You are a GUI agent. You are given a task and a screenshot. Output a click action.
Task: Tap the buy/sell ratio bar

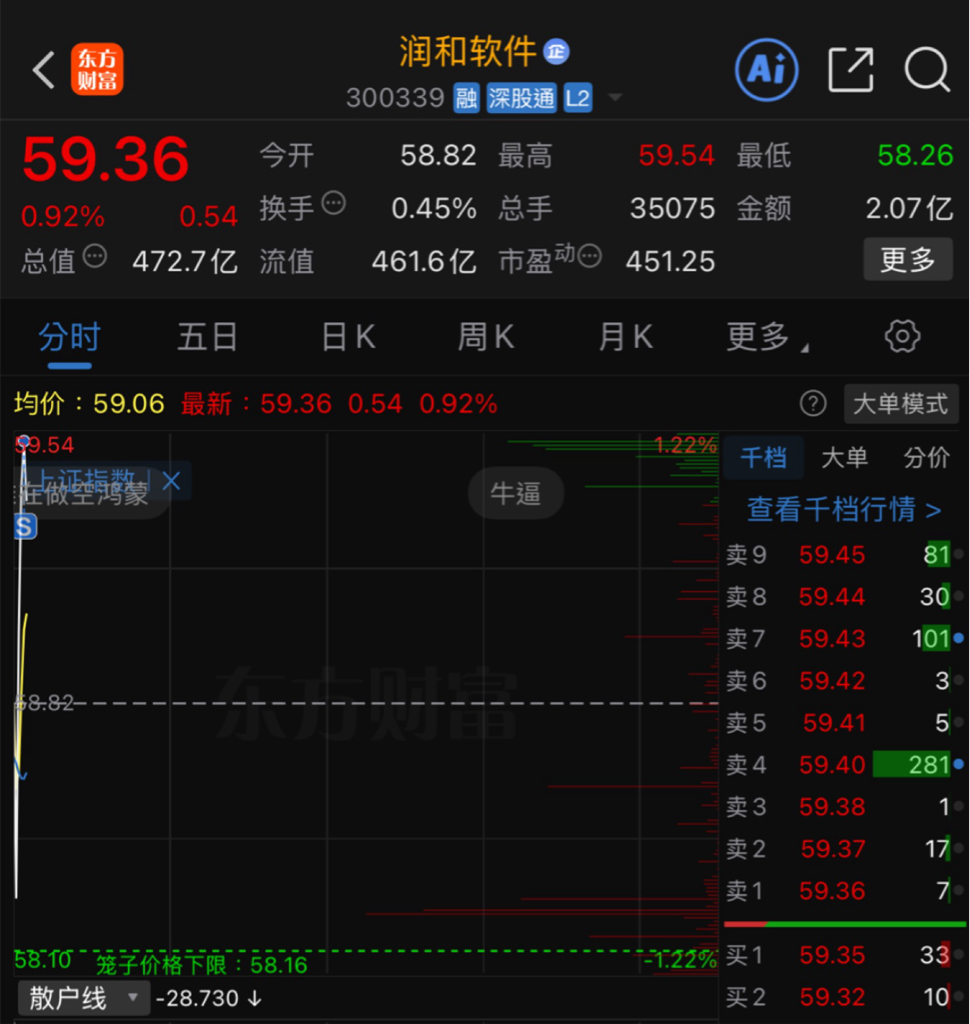pos(845,924)
